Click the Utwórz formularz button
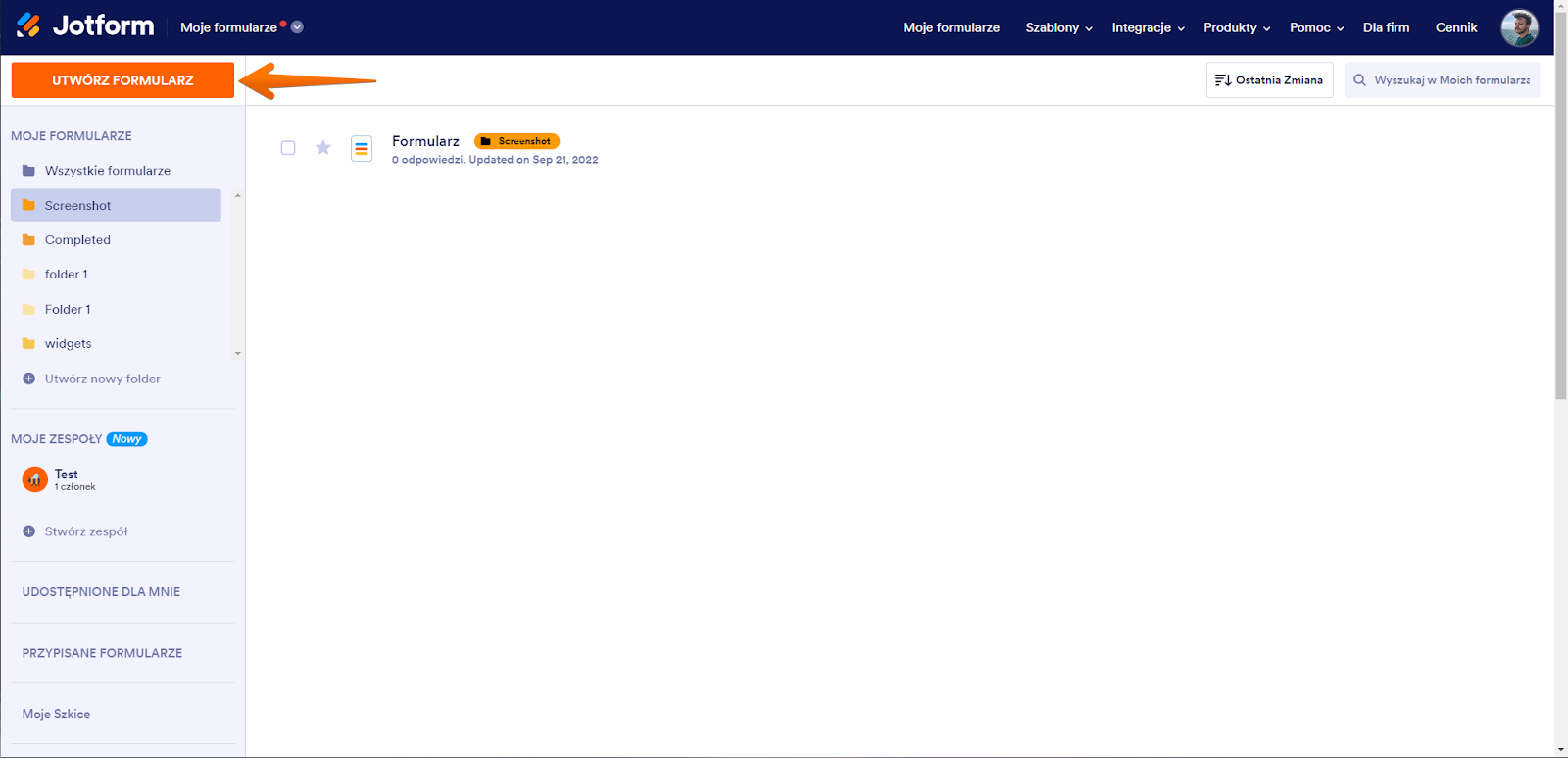 pyautogui.click(x=122, y=80)
